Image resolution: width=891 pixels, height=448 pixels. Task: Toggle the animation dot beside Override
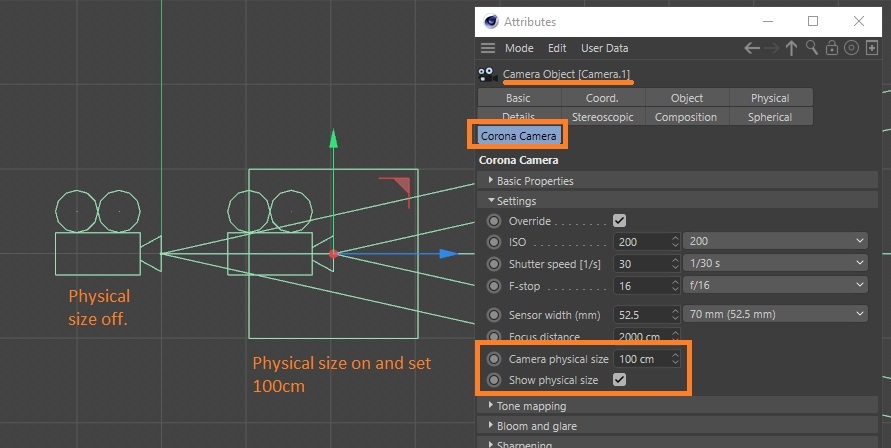pyautogui.click(x=494, y=221)
